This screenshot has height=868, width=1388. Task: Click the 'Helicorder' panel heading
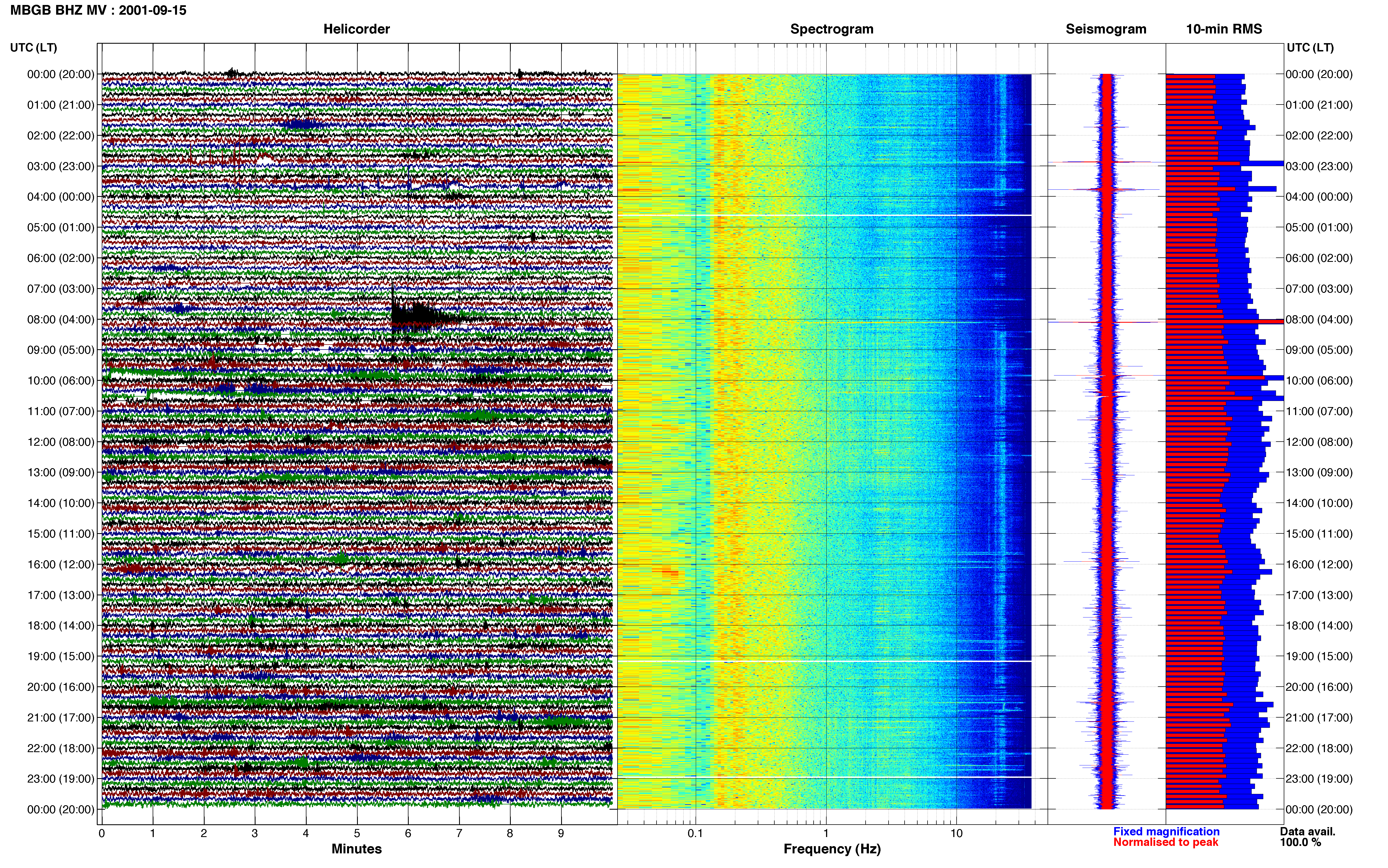pos(356,29)
